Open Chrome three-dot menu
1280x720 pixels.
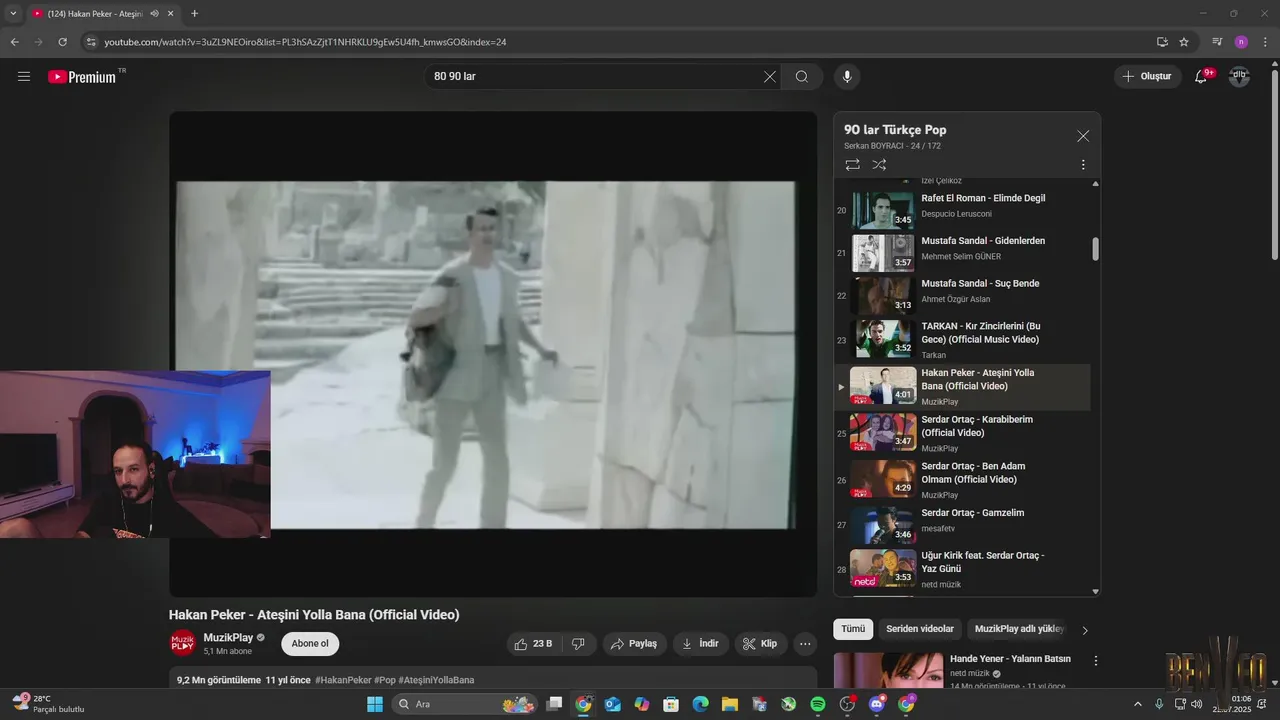pyautogui.click(x=1266, y=42)
